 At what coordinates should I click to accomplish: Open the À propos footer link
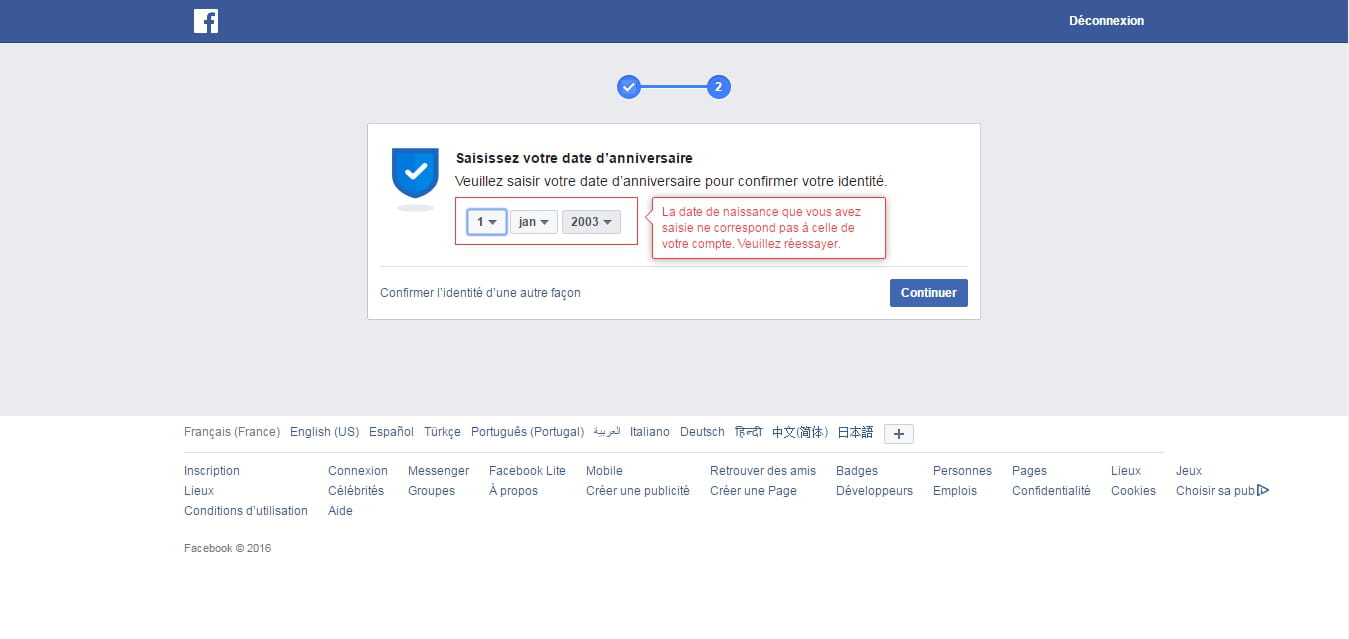point(513,491)
